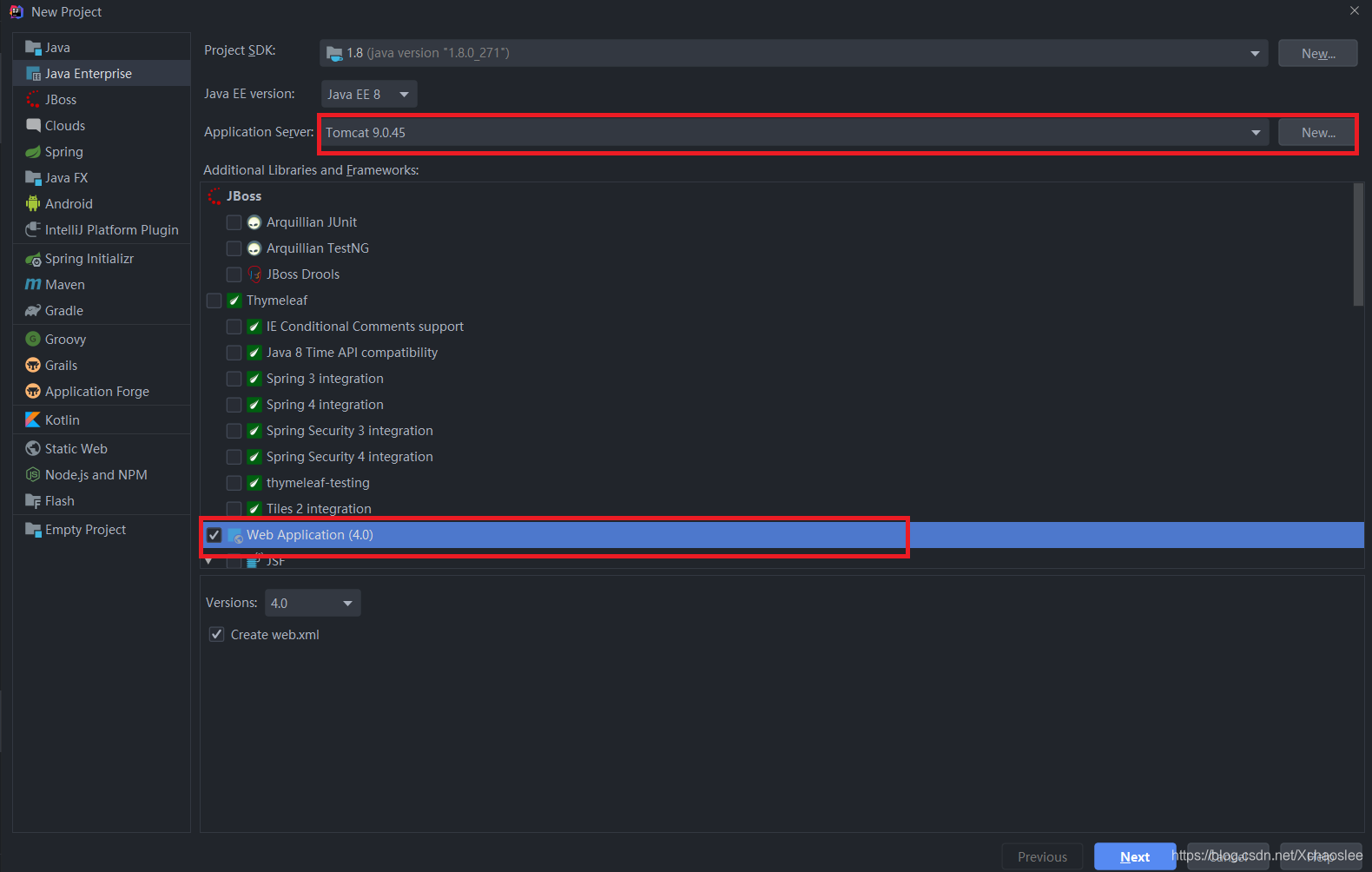Enable Arquillian JUnit checkbox
Image resolution: width=1372 pixels, height=872 pixels.
click(x=234, y=222)
